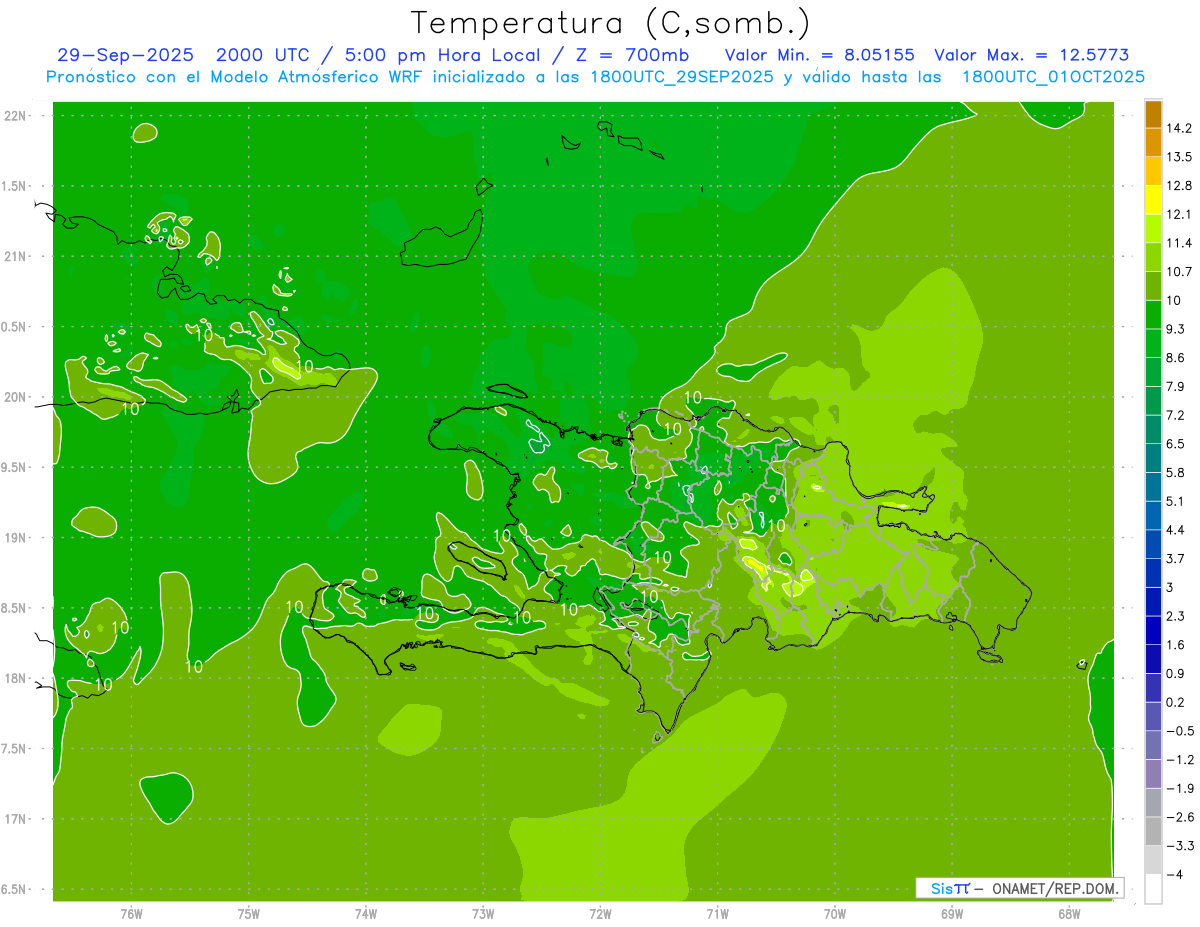This screenshot has width=1200, height=927.
Task: Click the '20N' latitude label
Action: [x=15, y=397]
